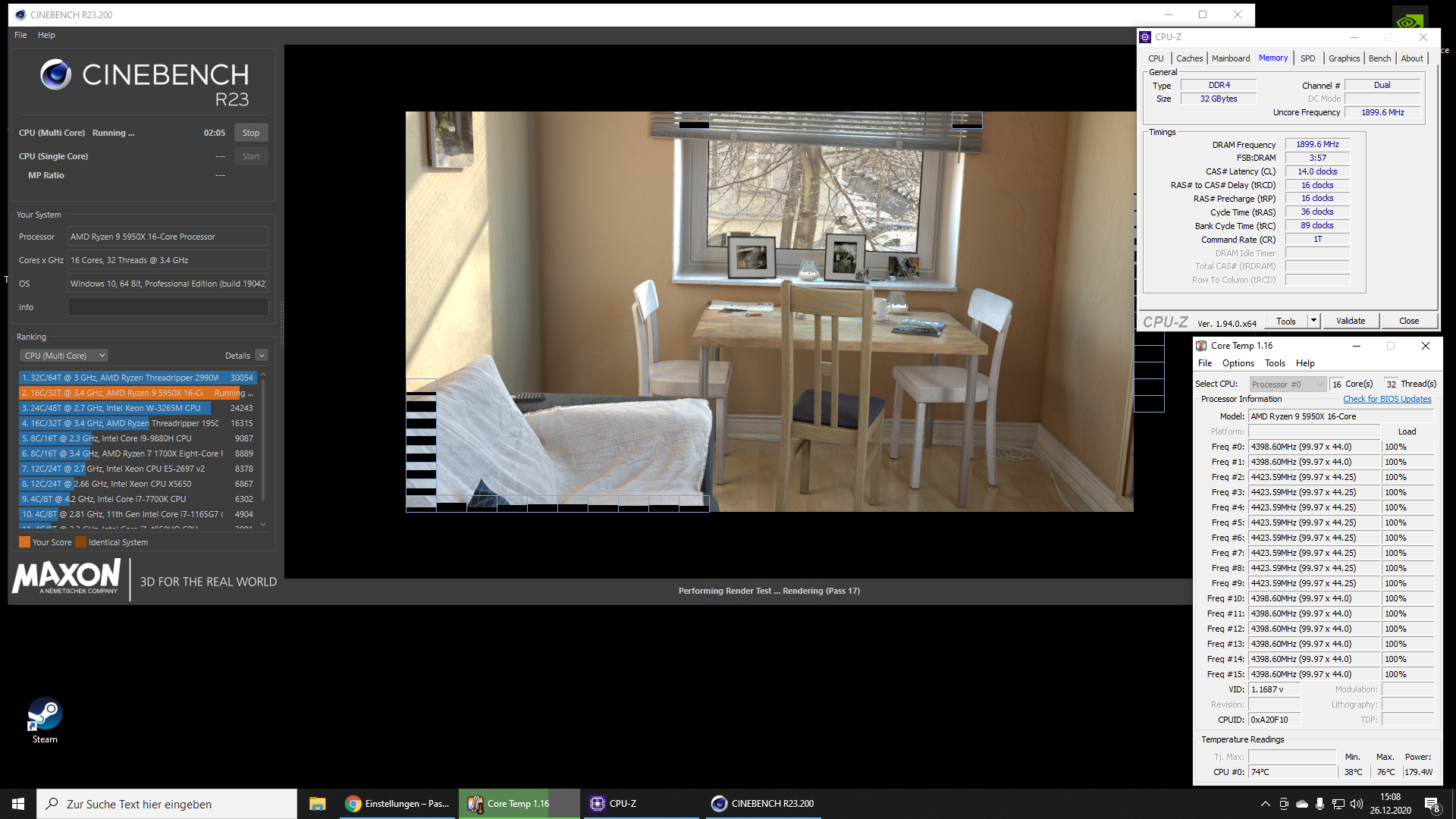1456x819 pixels.
Task: Open the File menu in Cinebench
Action: point(20,35)
